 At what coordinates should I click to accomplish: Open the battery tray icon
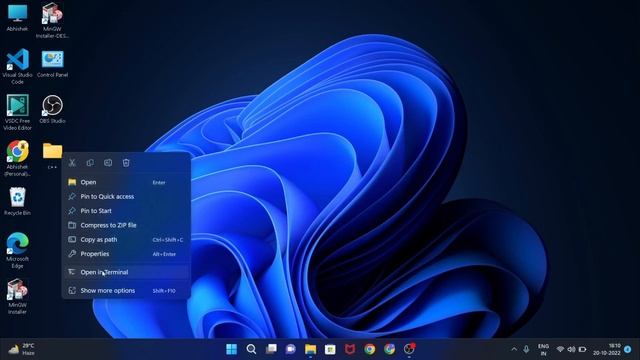click(x=583, y=349)
